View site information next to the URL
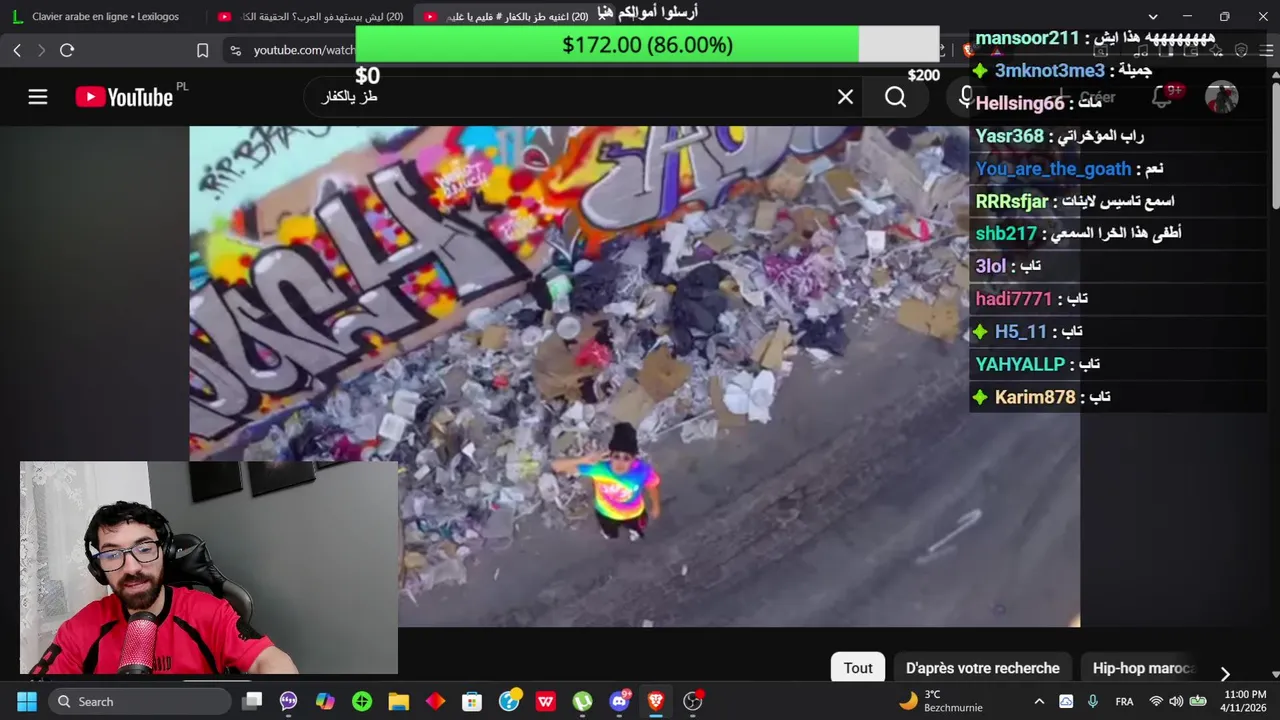 click(235, 50)
